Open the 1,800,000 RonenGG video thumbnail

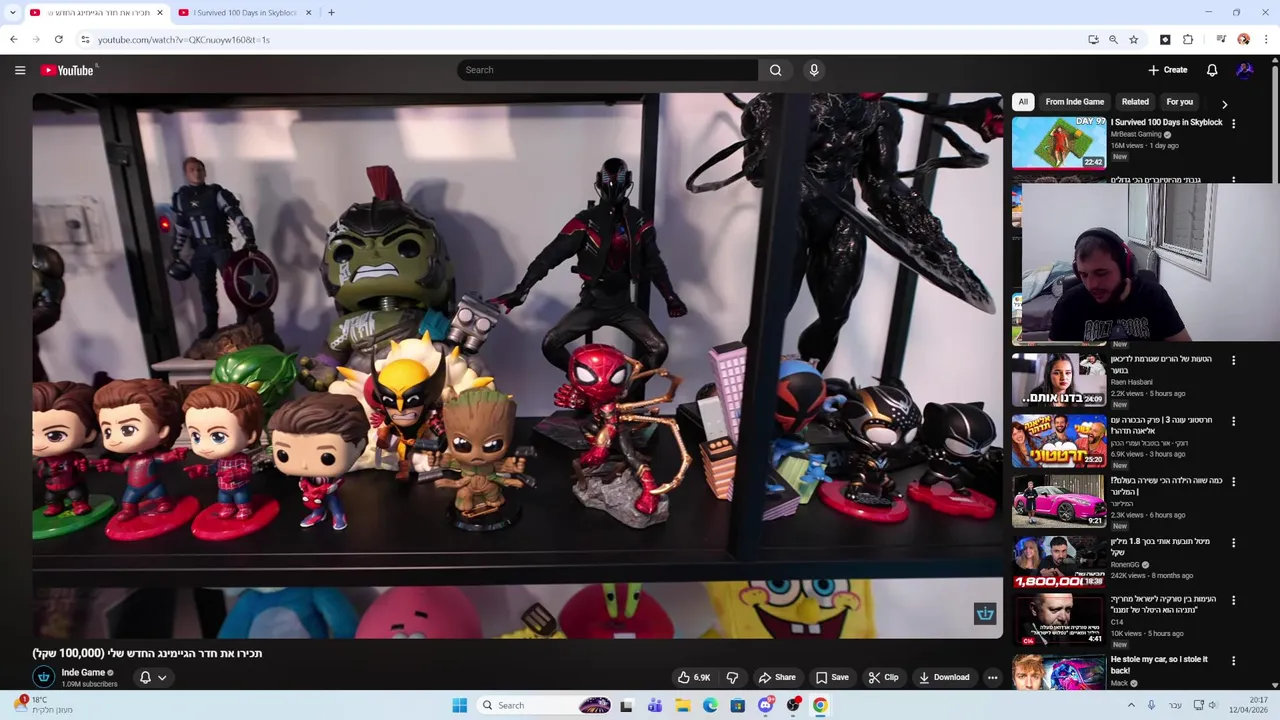(x=1059, y=562)
